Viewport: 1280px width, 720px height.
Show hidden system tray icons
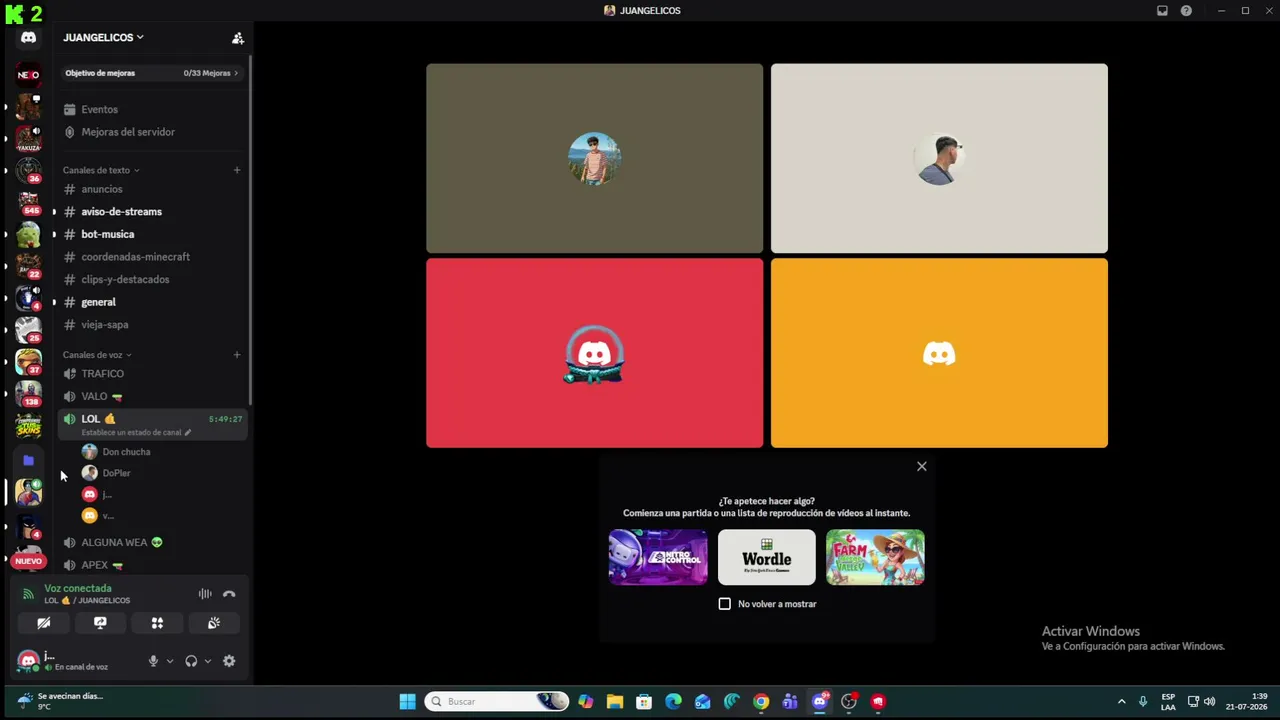coord(1121,702)
